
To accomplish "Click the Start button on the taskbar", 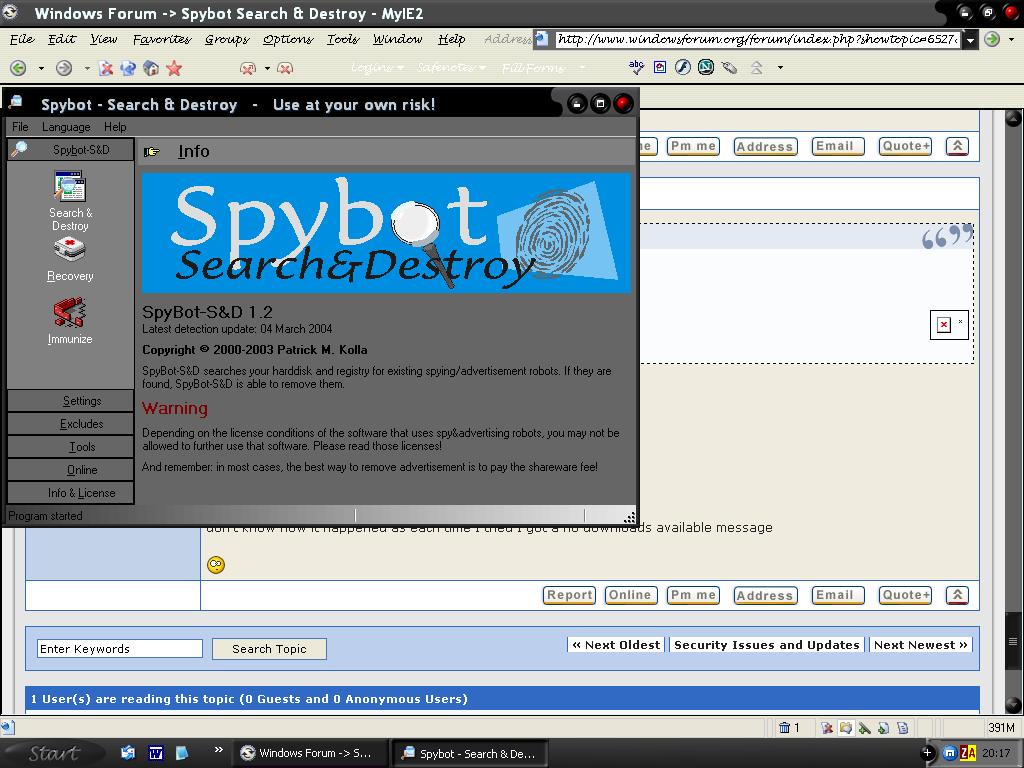I will coord(54,753).
